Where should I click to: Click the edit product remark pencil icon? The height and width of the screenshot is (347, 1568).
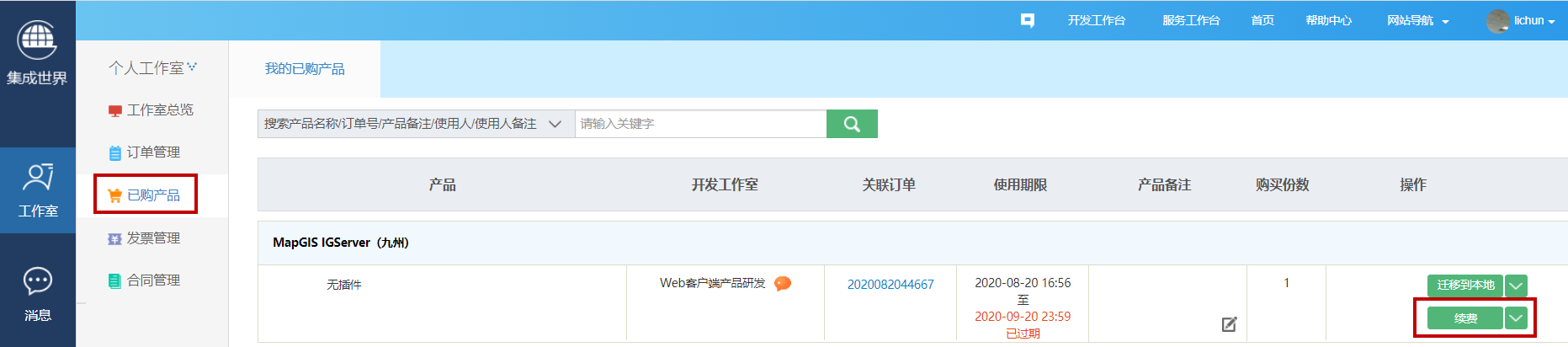pyautogui.click(x=1229, y=324)
